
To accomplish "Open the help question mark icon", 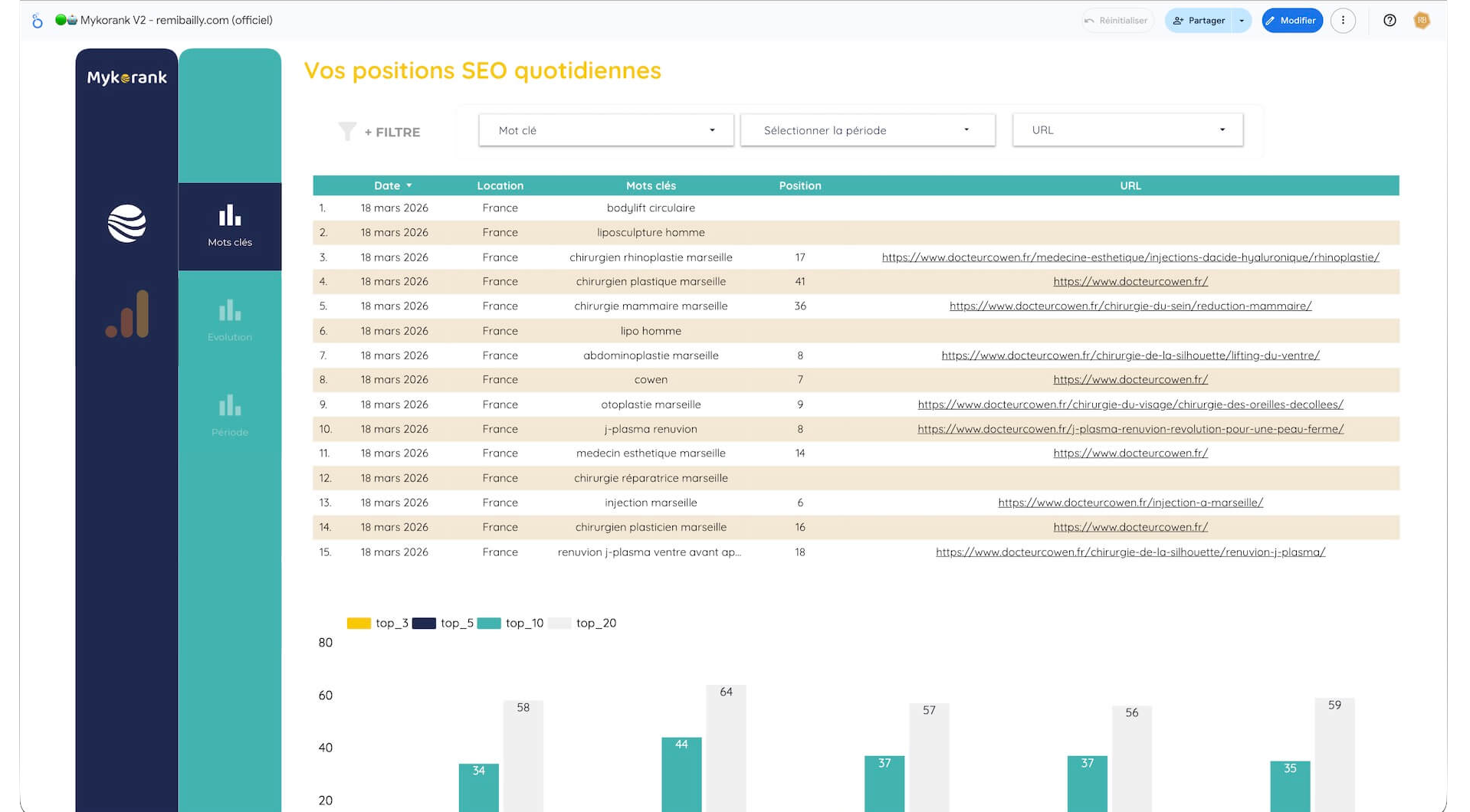I will point(1390,21).
